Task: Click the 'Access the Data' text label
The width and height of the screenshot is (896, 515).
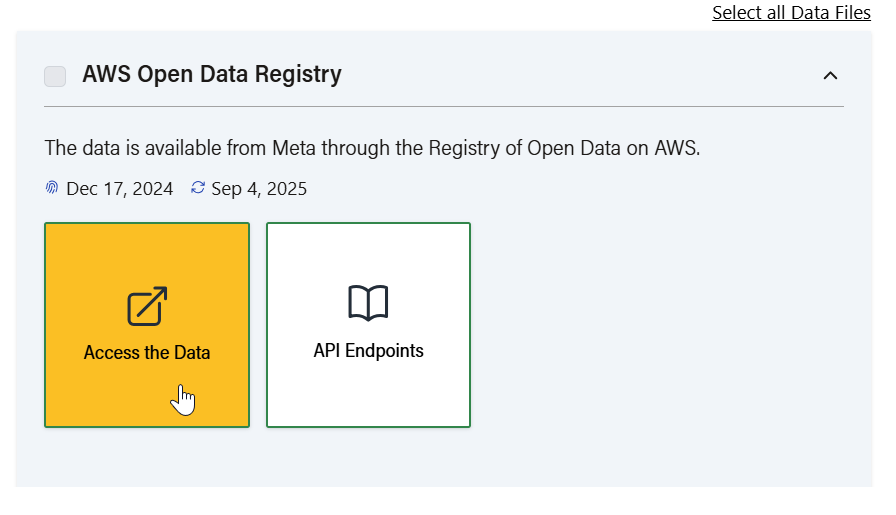Action: (147, 353)
